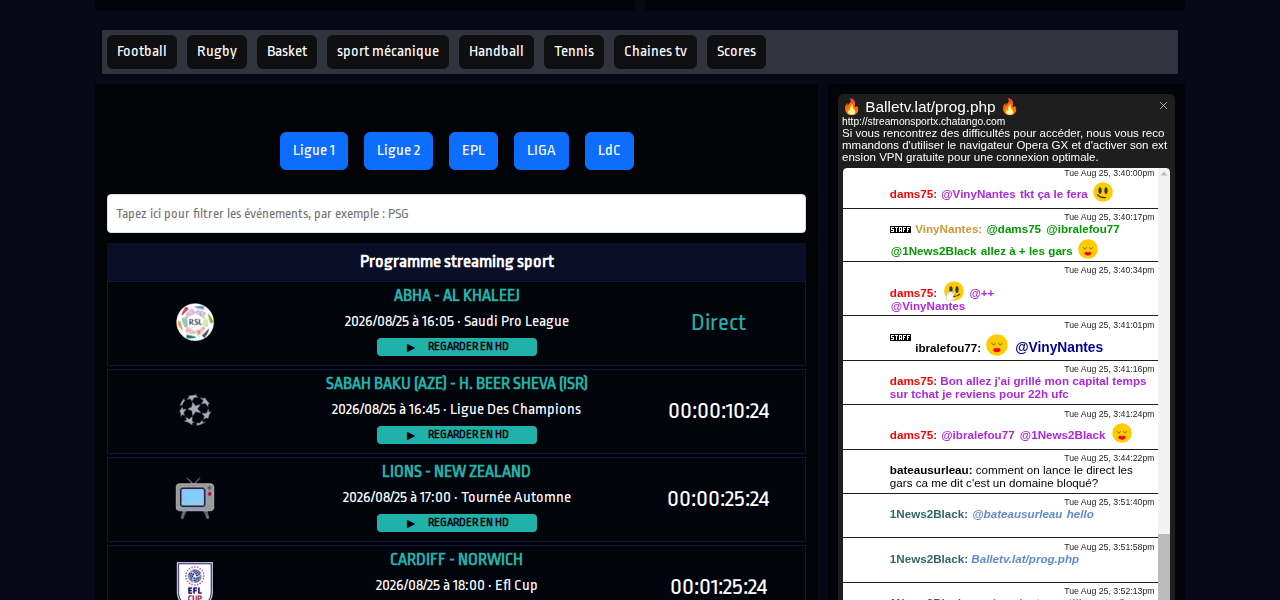Filter events by LdC
Screen dimensions: 1280x600
(609, 151)
